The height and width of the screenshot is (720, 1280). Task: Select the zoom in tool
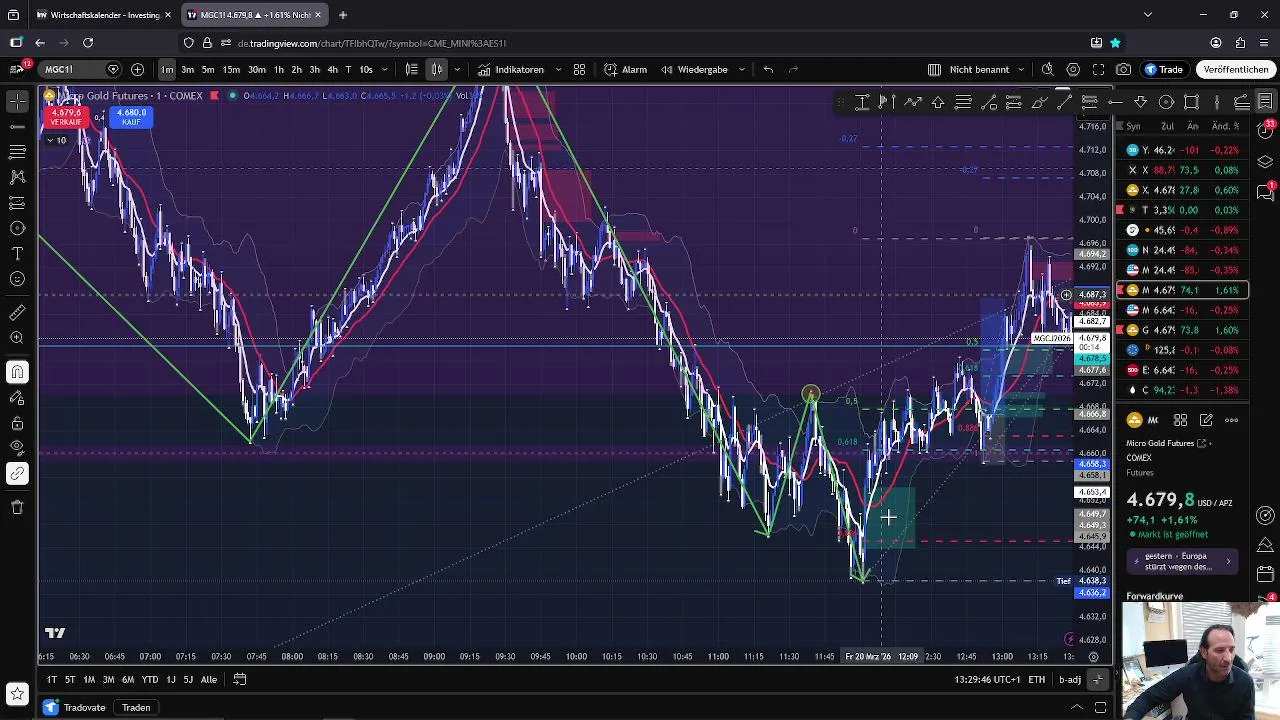(x=17, y=338)
